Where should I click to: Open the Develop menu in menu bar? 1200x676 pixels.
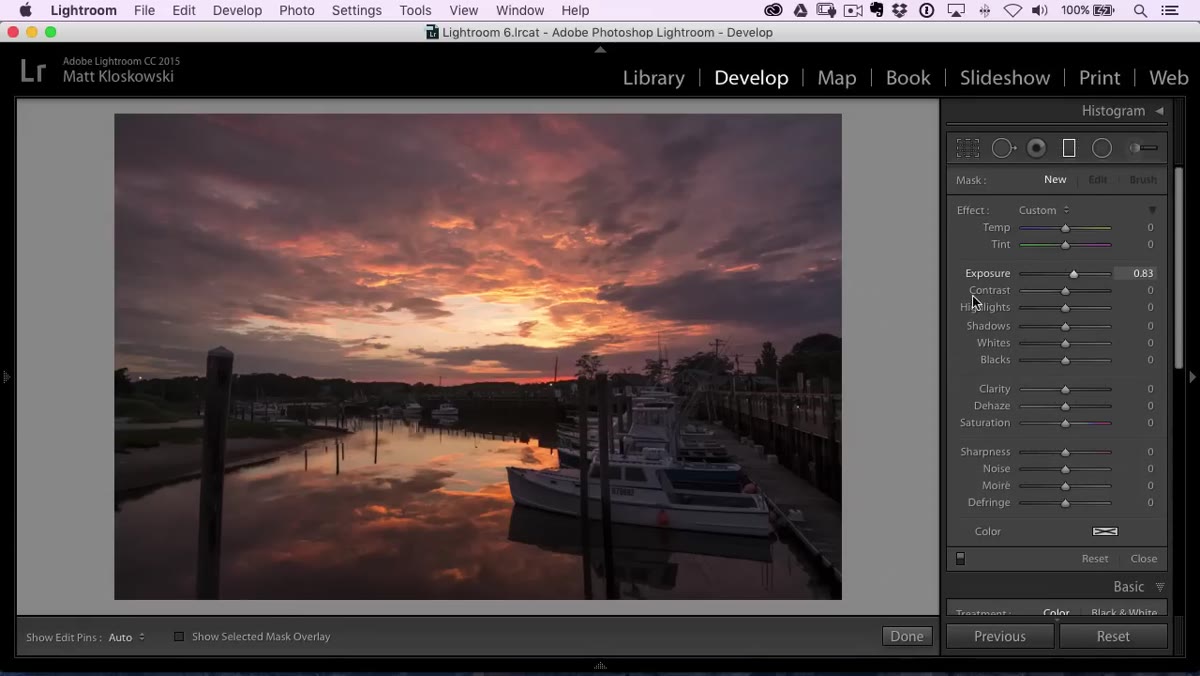click(x=237, y=10)
